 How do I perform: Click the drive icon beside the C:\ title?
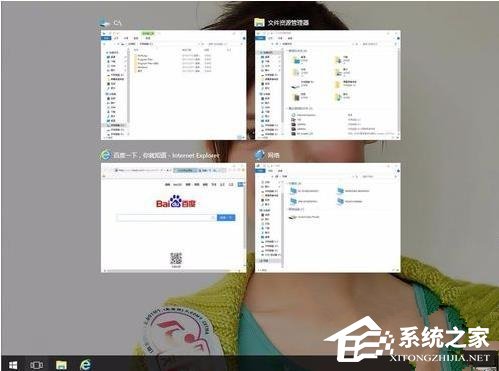[105, 23]
